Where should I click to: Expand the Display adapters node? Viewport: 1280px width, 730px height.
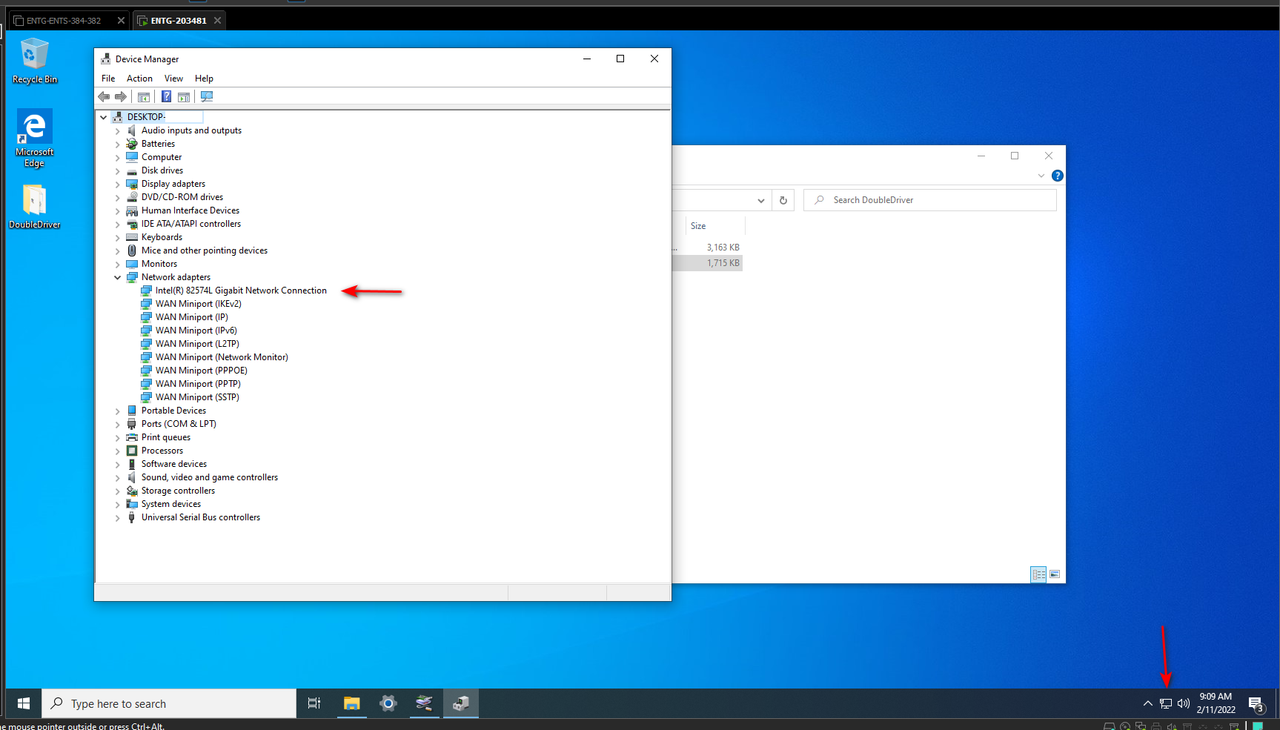[117, 184]
